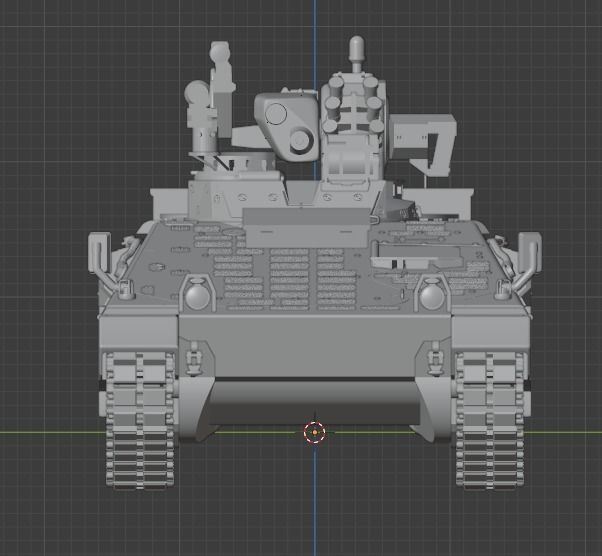Click the right side mirror on the hull
This screenshot has width=602, height=556.
pyautogui.click(x=530, y=253)
